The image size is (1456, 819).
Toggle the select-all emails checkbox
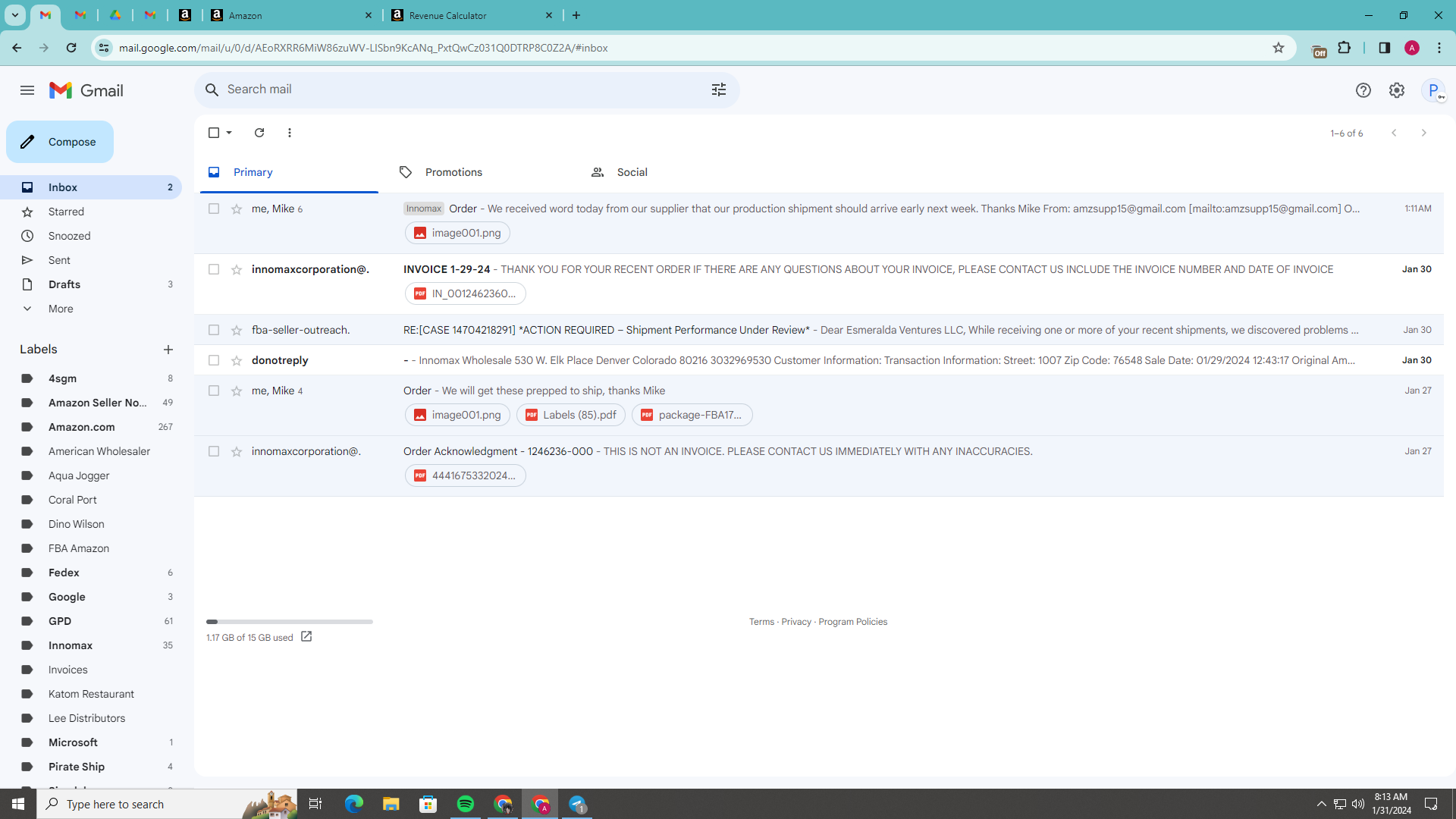(x=214, y=133)
